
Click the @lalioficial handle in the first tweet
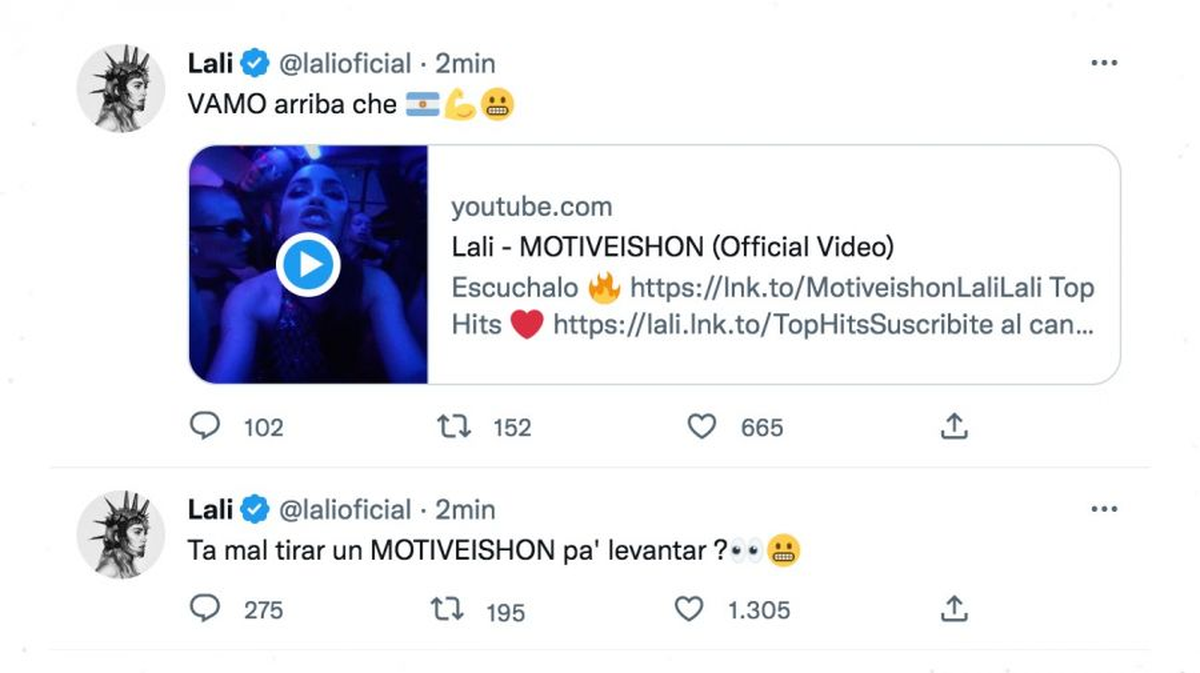click(344, 64)
